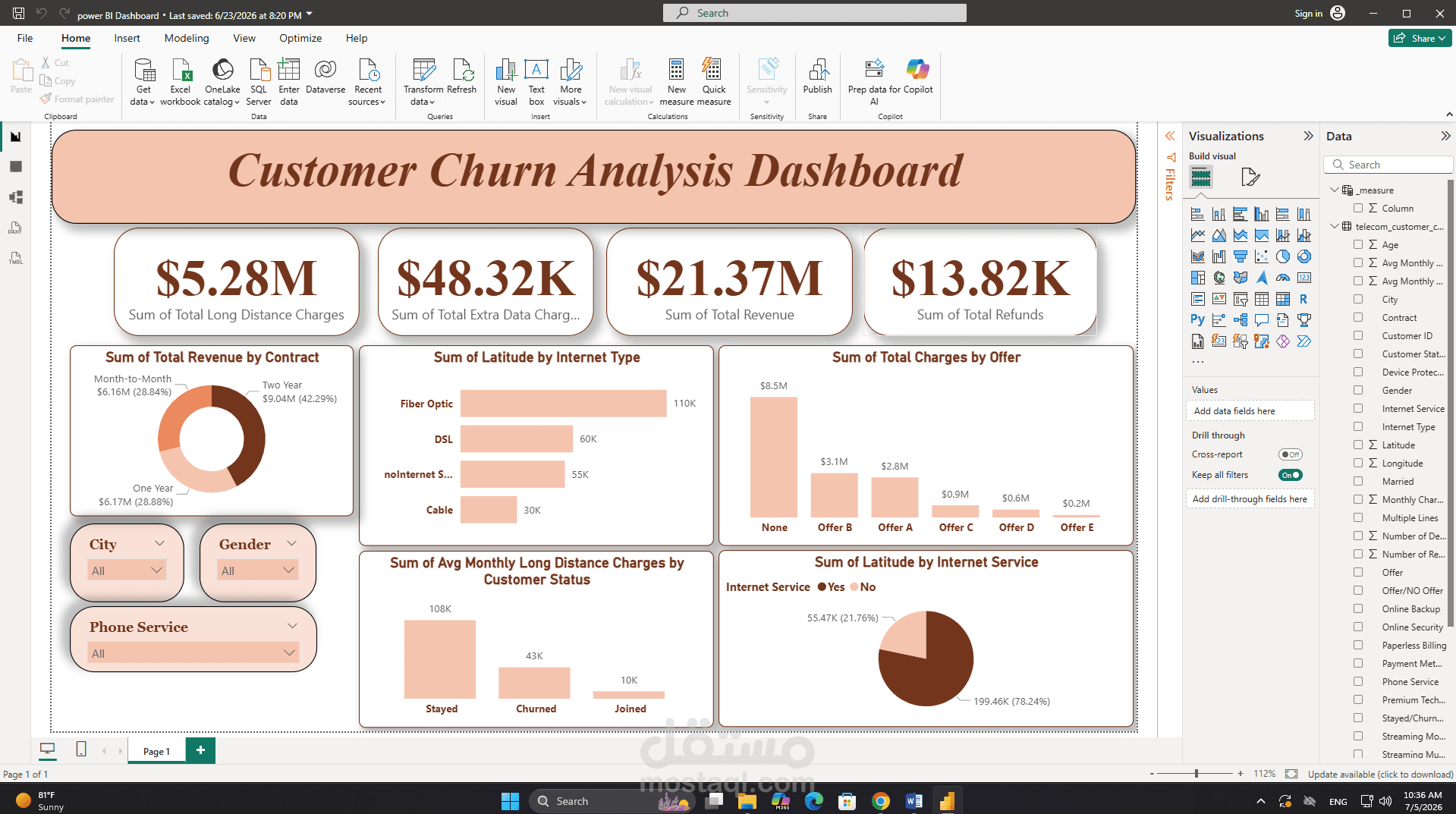Refresh the data with Refresh icon
This screenshot has height=814, width=1456.
tap(461, 76)
